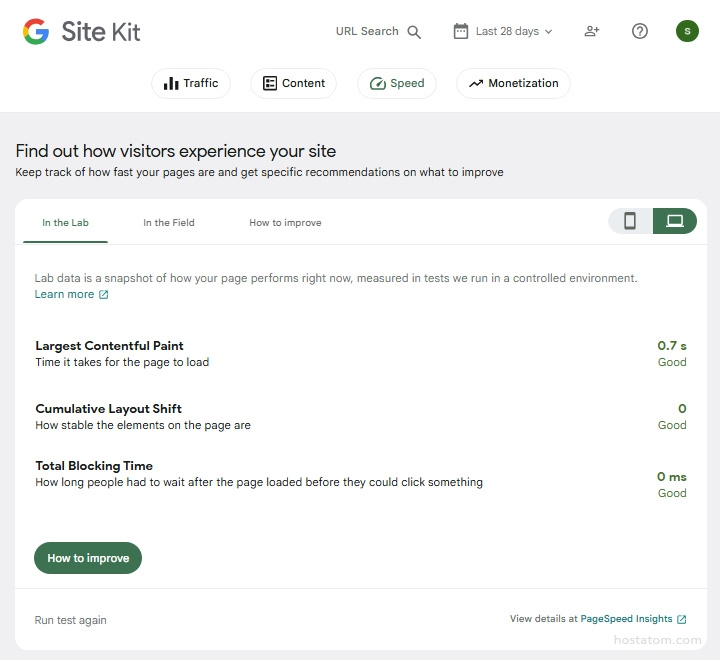720x660 pixels.
Task: Select desktop device view
Action: 675,221
